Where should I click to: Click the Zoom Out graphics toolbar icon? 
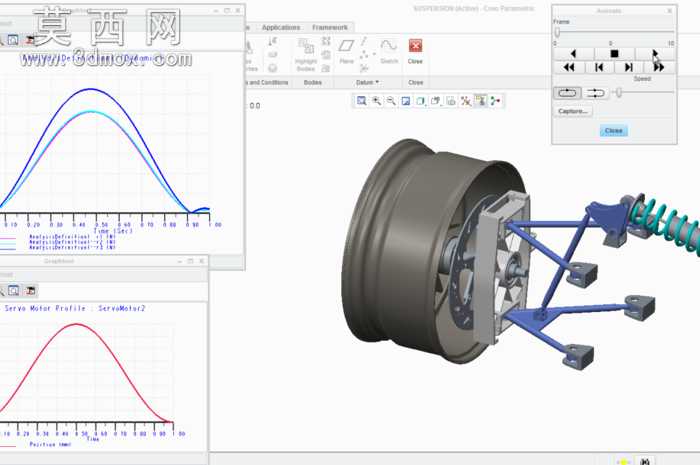coord(391,101)
